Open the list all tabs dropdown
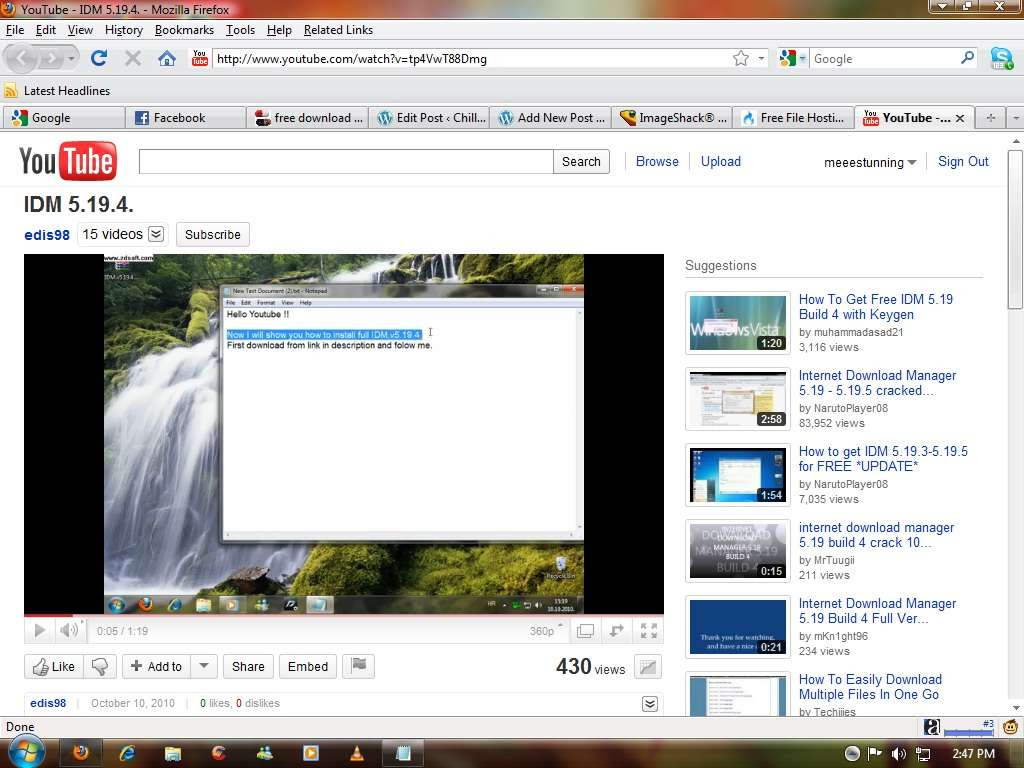The image size is (1024, 768). [x=1016, y=118]
